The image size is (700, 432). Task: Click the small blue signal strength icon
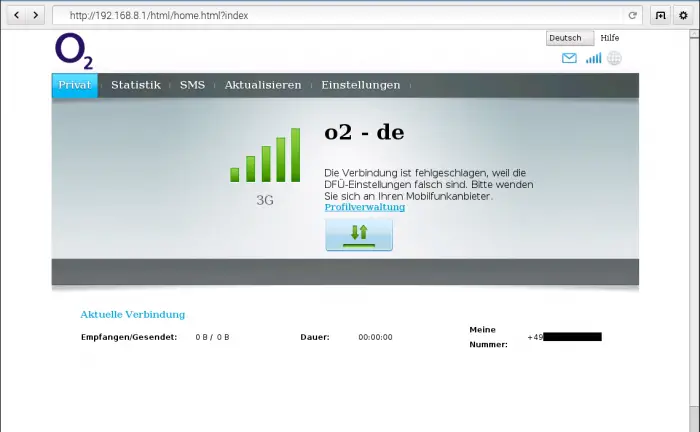(x=593, y=58)
